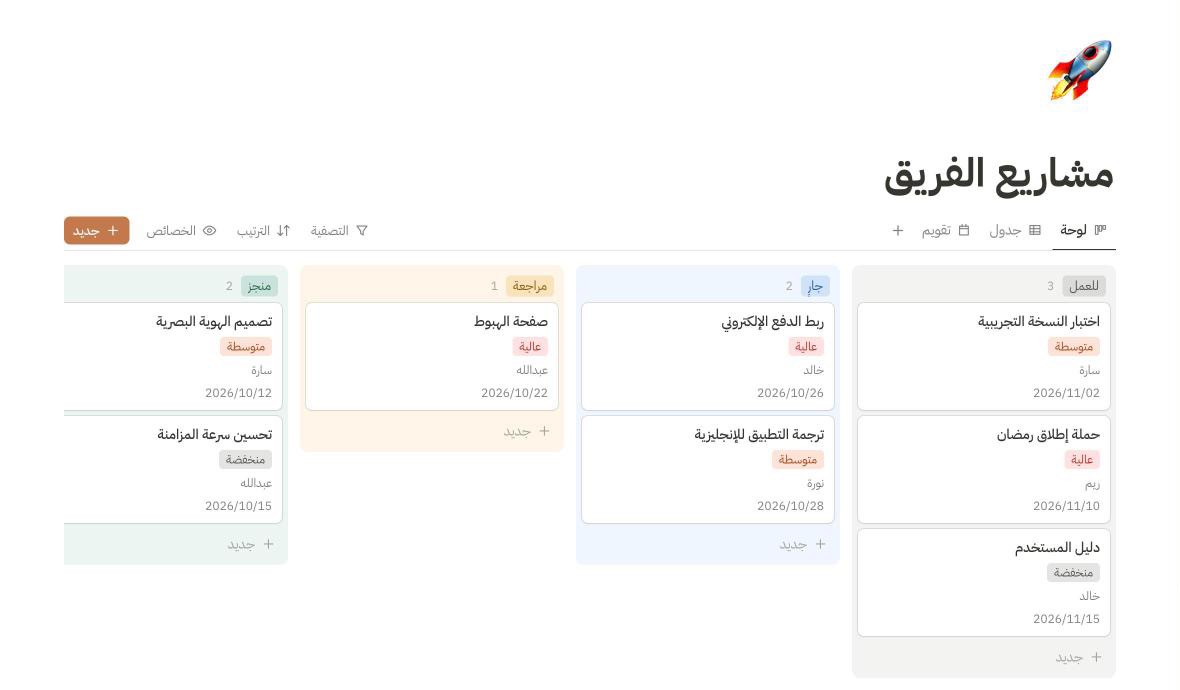
Task: Click plus icon at bottom of منجز column
Action: [x=268, y=543]
